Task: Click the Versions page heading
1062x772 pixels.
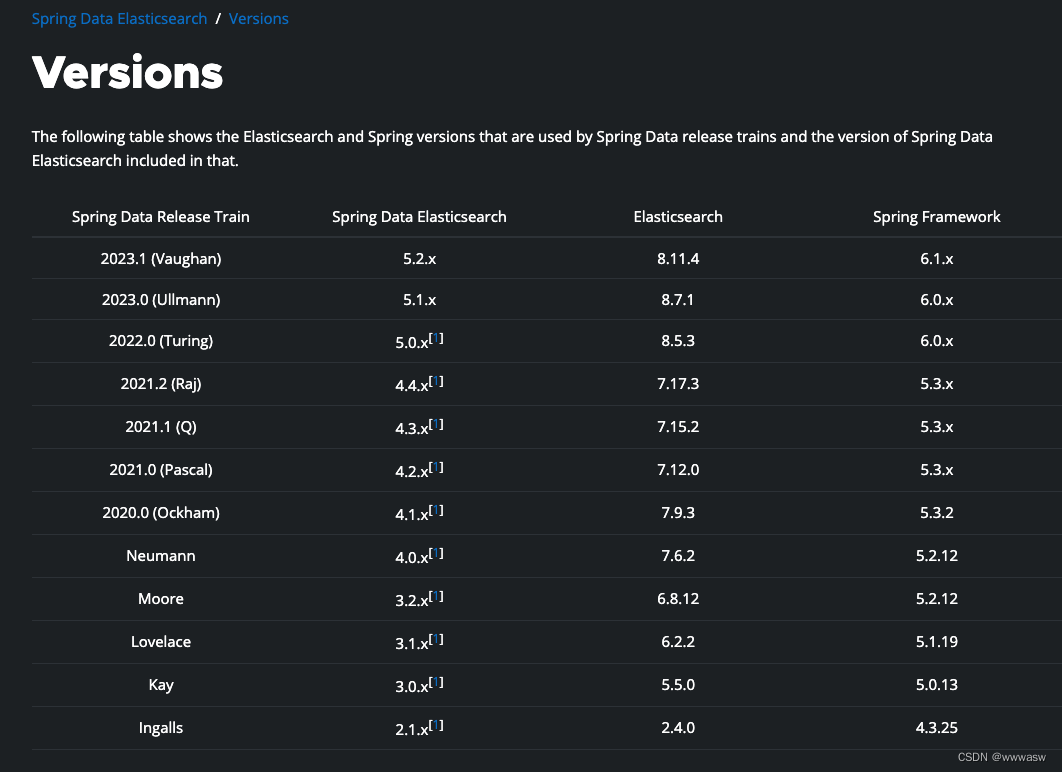Action: 127,72
